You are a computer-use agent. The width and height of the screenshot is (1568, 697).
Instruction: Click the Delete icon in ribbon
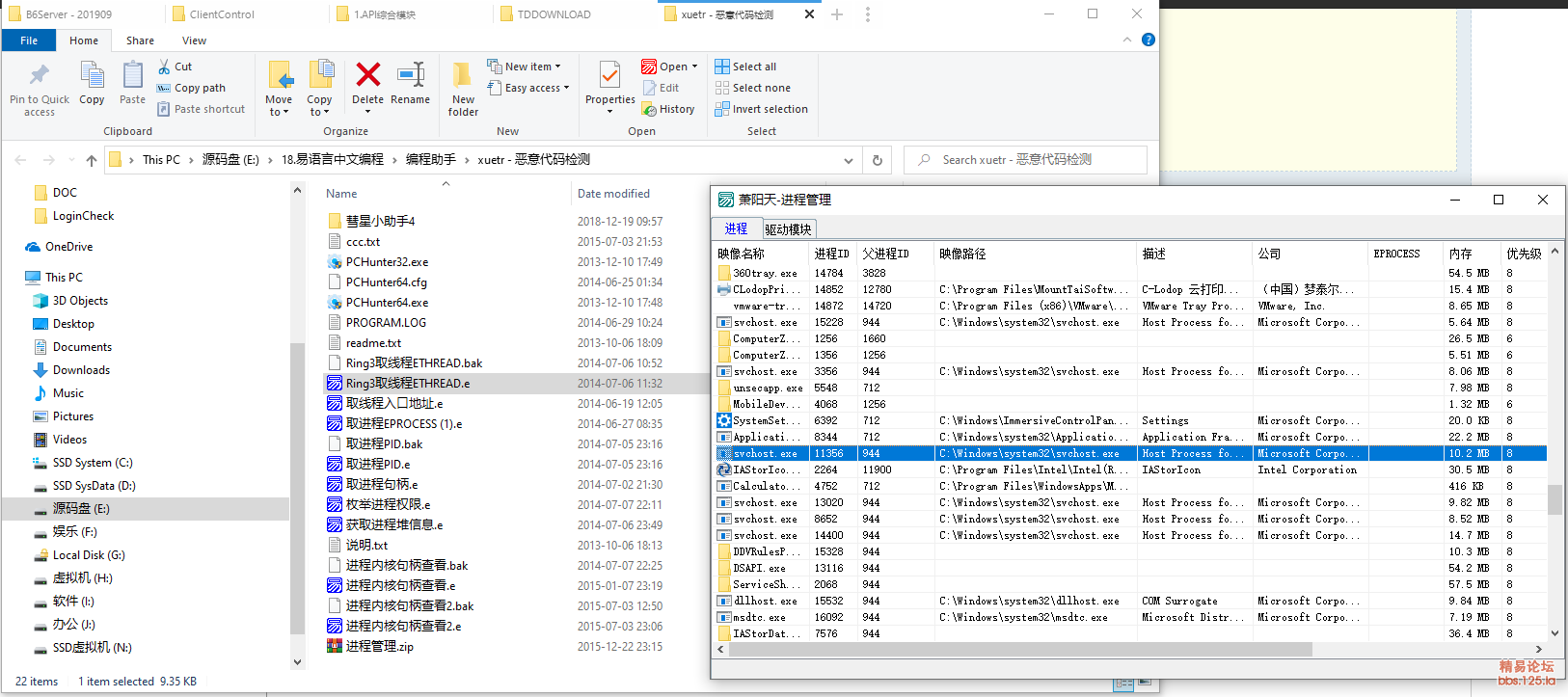(x=367, y=77)
